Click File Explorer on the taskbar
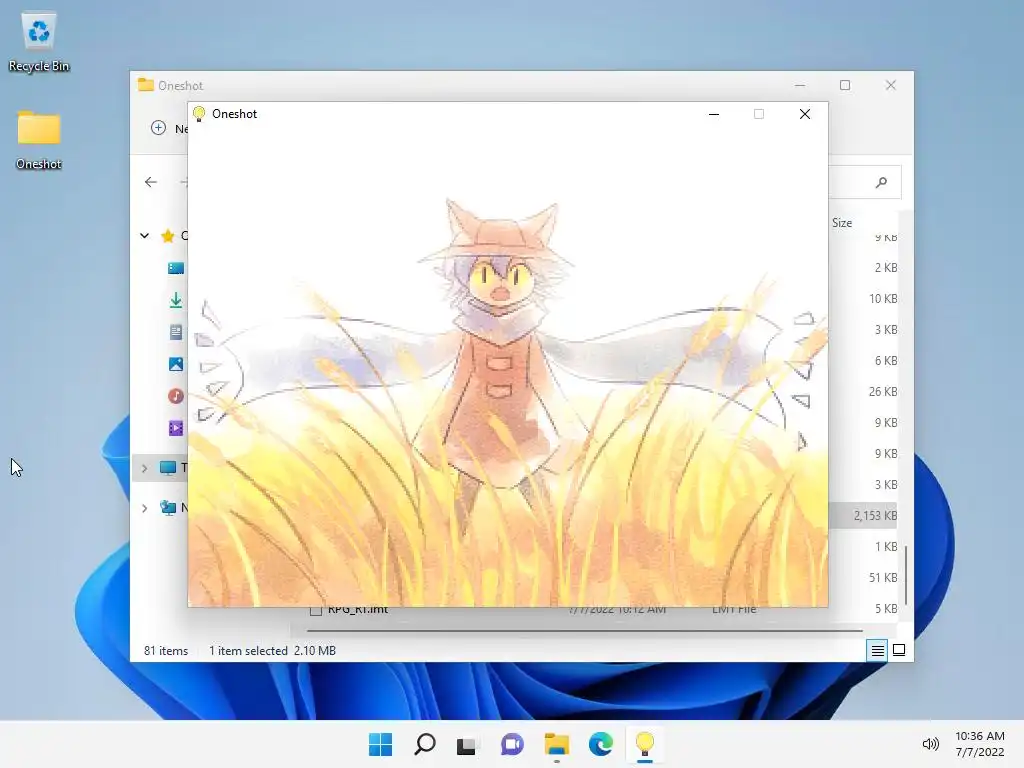This screenshot has width=1024, height=768. click(x=556, y=744)
